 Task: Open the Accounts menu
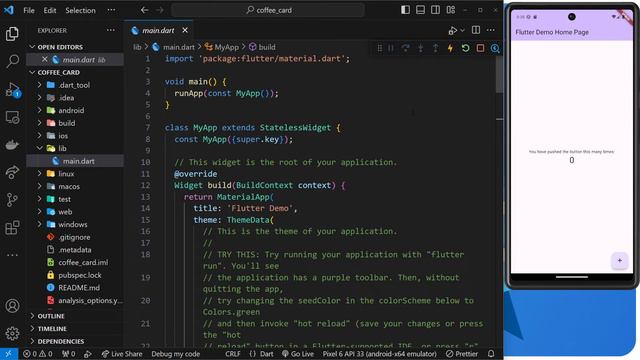pyautogui.click(x=12, y=305)
